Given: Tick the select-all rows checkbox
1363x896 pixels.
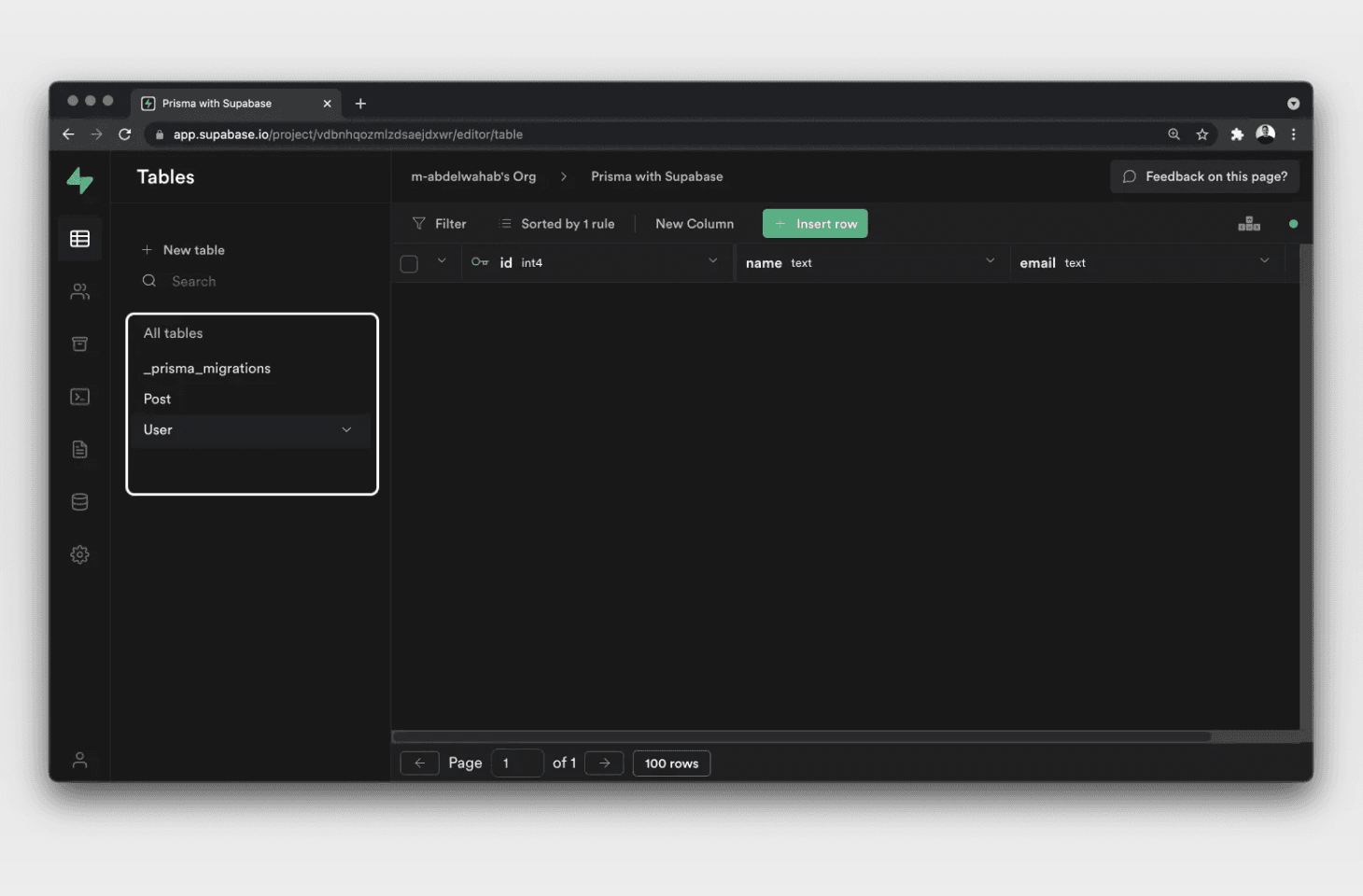Looking at the screenshot, I should pos(409,264).
